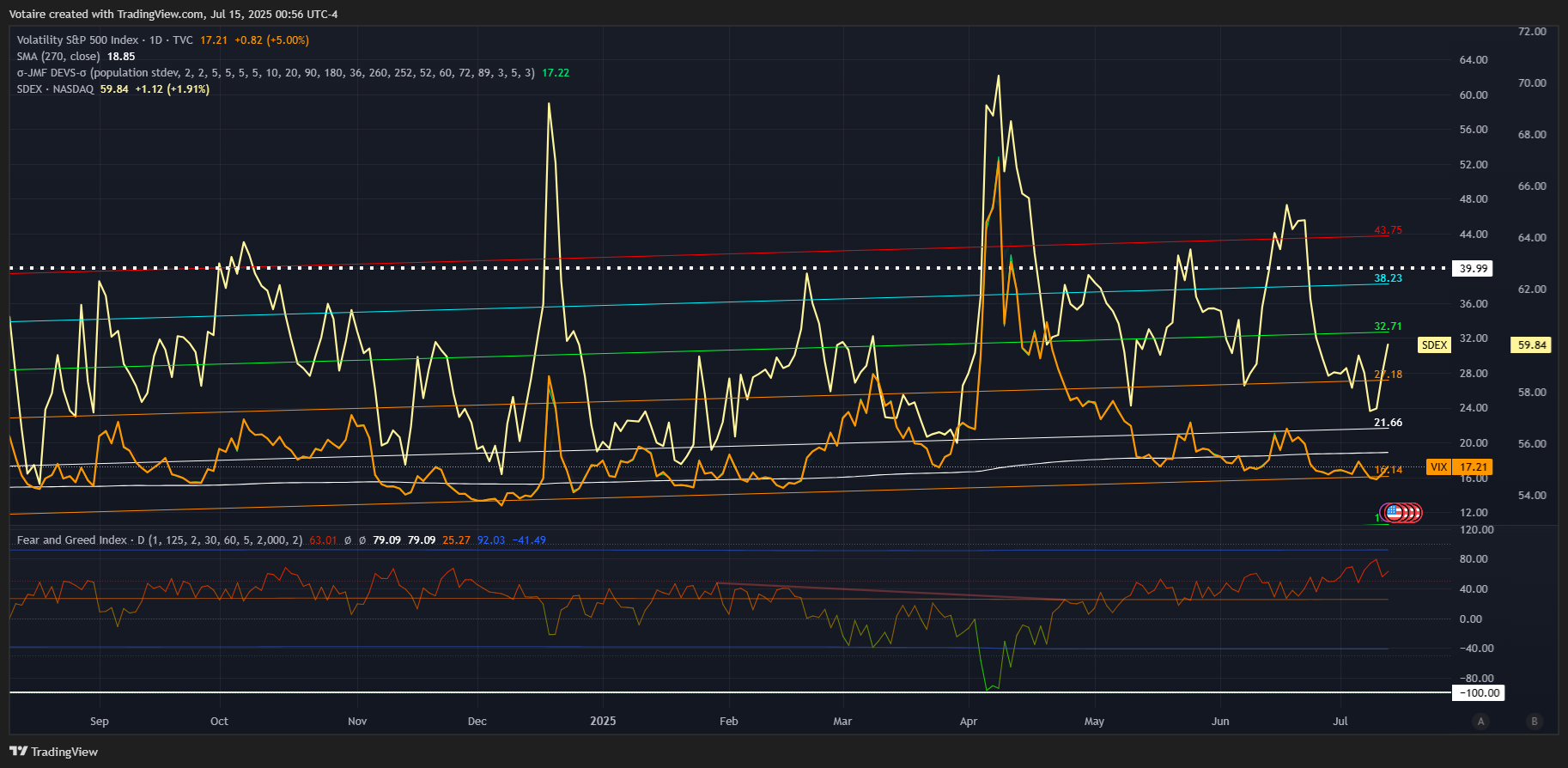Click the Apr label on the time axis

969,722
